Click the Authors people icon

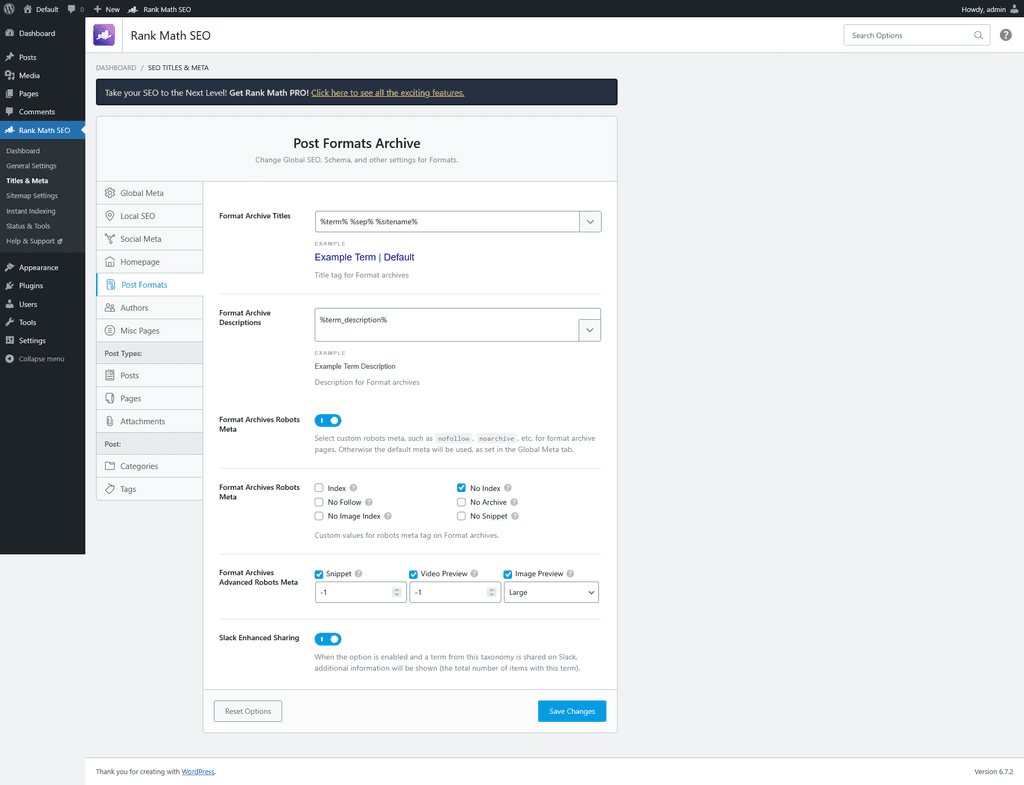pos(110,308)
